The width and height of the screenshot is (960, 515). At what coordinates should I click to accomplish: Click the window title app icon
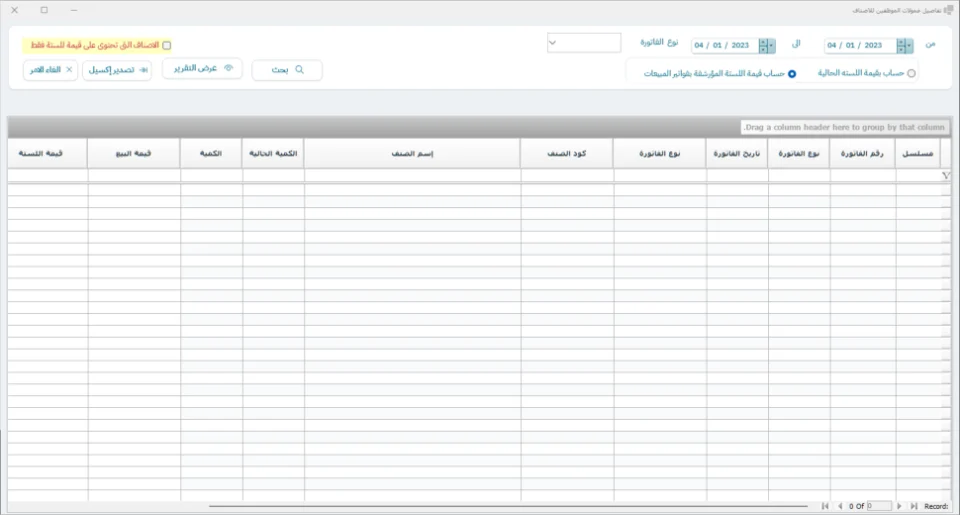pos(948,10)
